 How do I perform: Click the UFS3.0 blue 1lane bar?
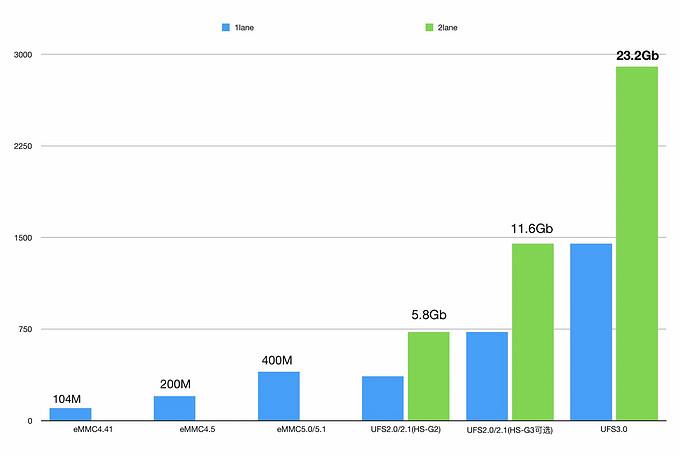coord(591,332)
